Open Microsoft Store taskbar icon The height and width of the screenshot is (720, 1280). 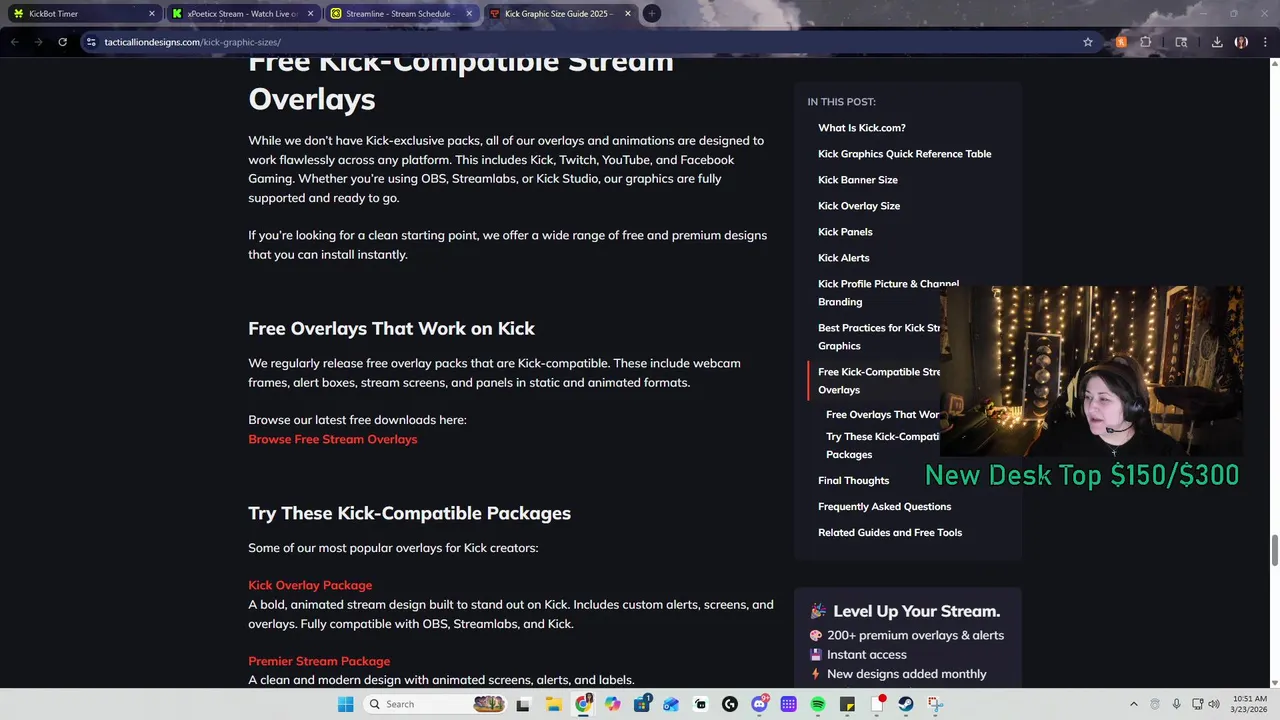(642, 704)
